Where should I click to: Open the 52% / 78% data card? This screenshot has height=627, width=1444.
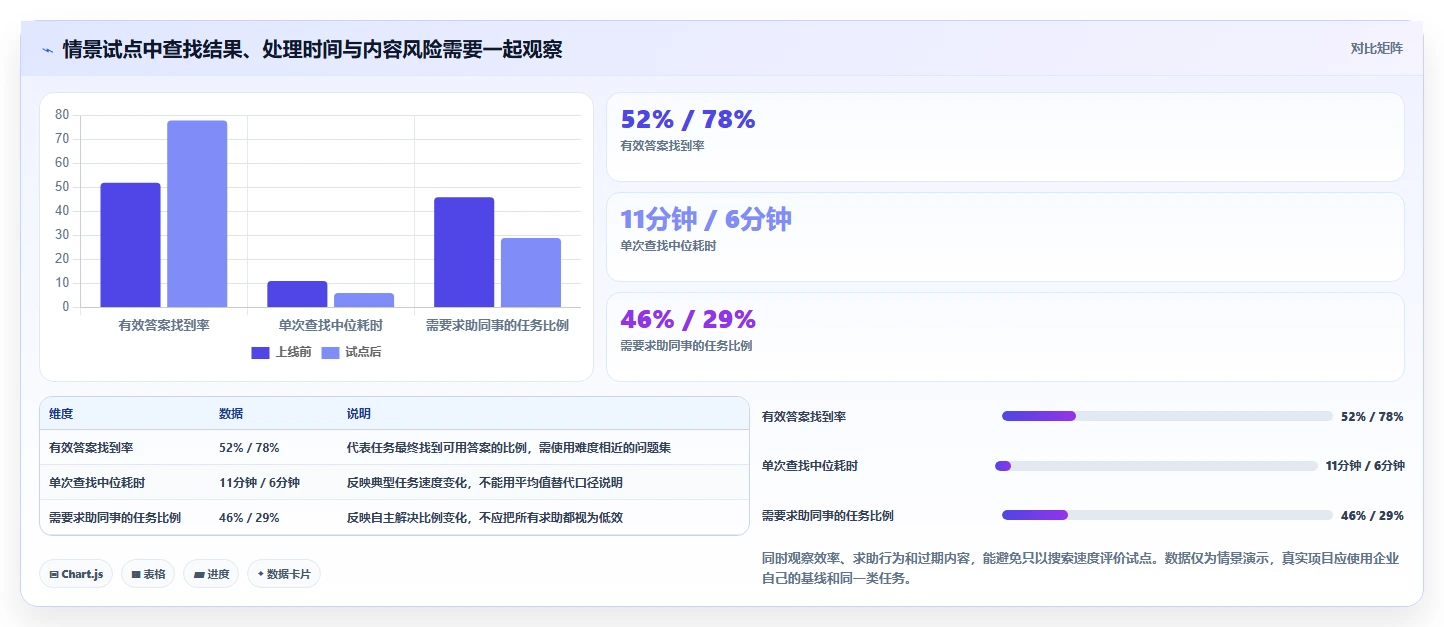[x=1005, y=137]
